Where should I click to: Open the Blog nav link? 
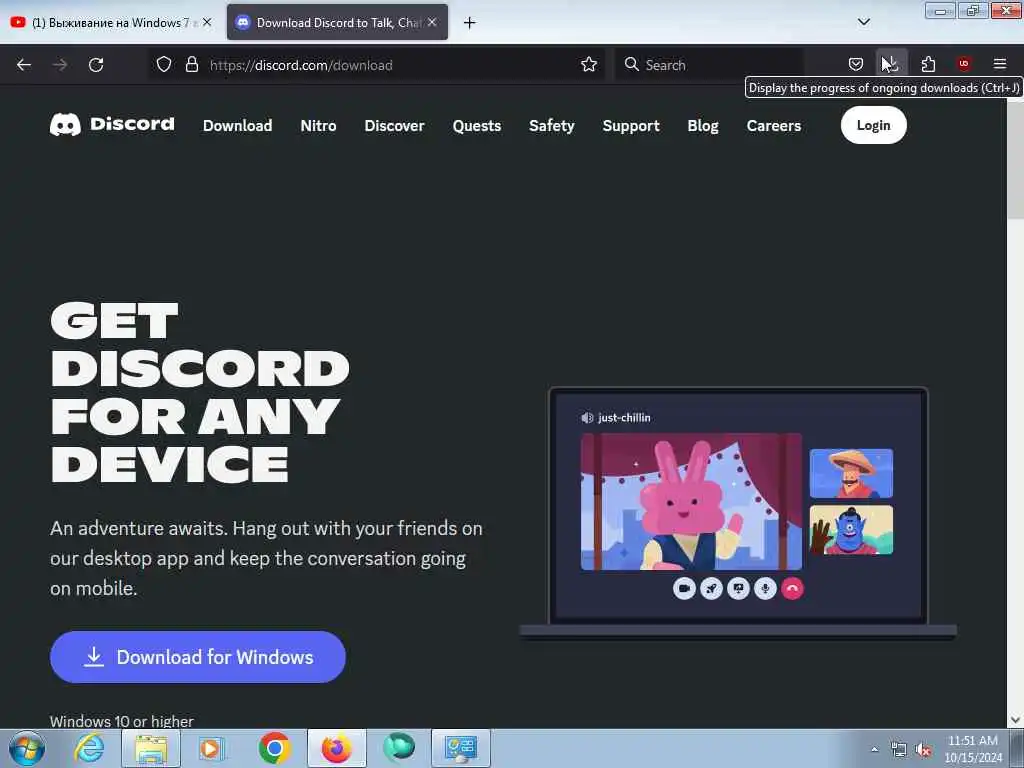click(703, 125)
